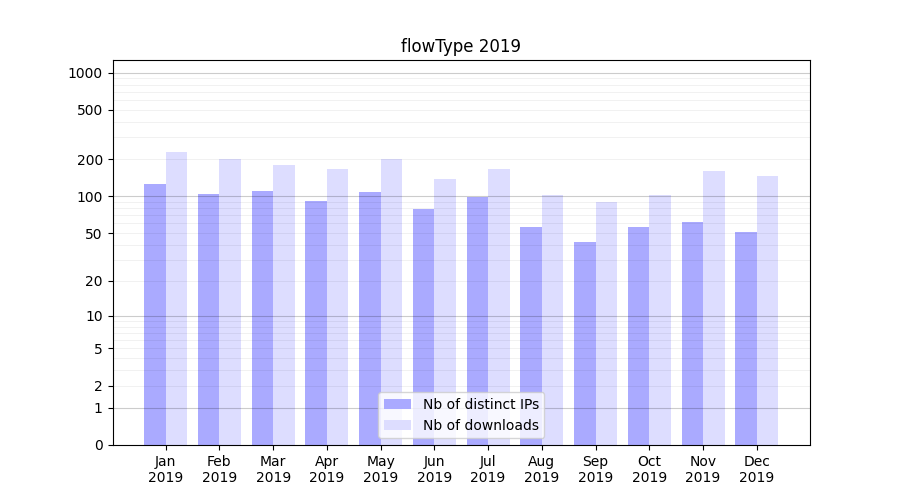Click the Jan 2019 distinct IPs bar
The height and width of the screenshot is (500, 900).
coord(155,314)
